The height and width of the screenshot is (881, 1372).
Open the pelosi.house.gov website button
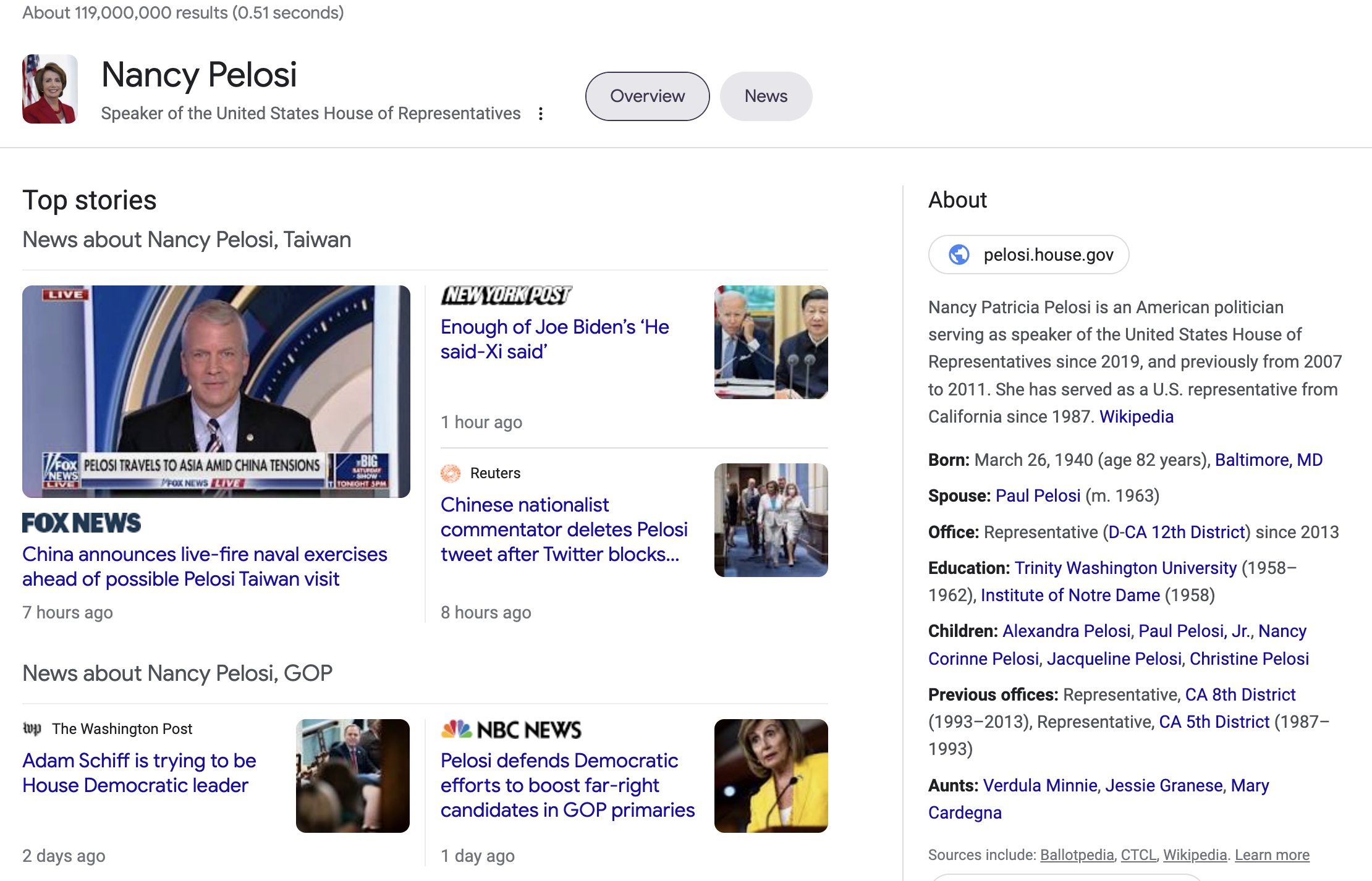coord(1028,255)
